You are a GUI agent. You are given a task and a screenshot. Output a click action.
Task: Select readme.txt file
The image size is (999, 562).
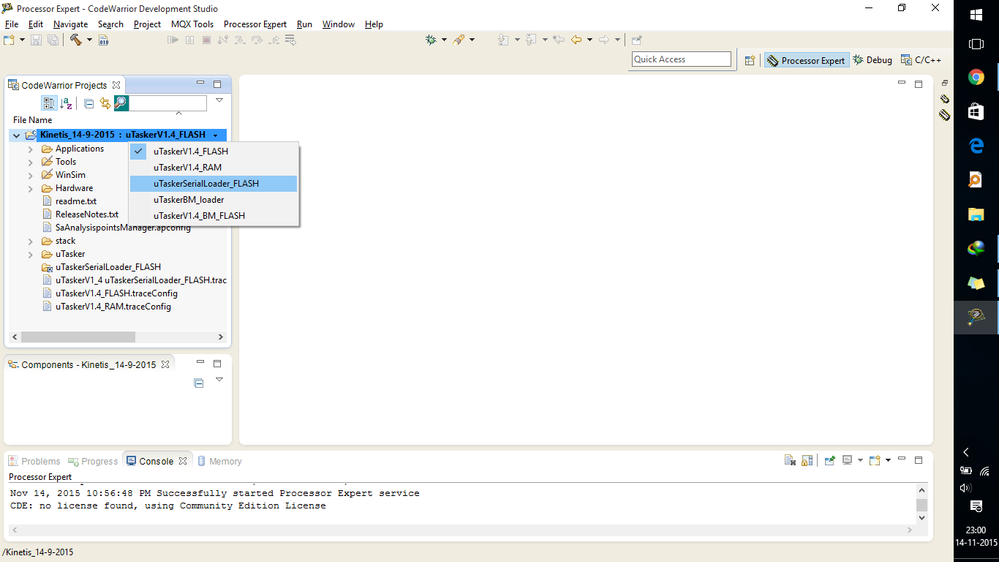coord(75,201)
